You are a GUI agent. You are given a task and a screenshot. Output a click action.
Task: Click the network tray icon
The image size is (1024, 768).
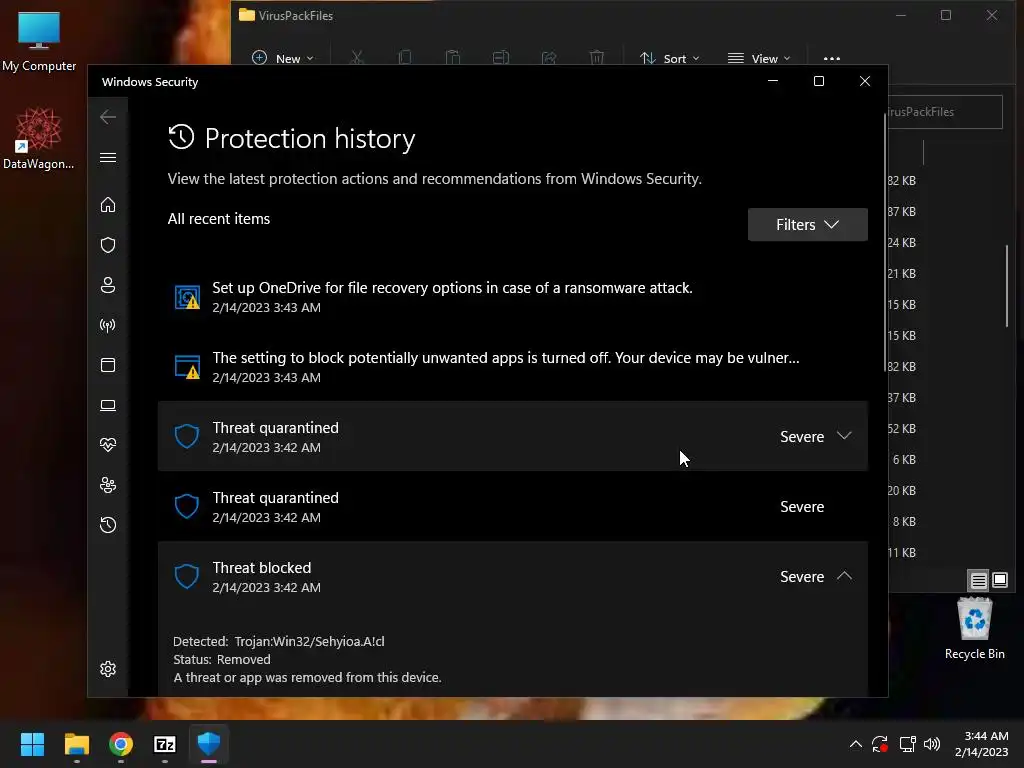pos(907,744)
